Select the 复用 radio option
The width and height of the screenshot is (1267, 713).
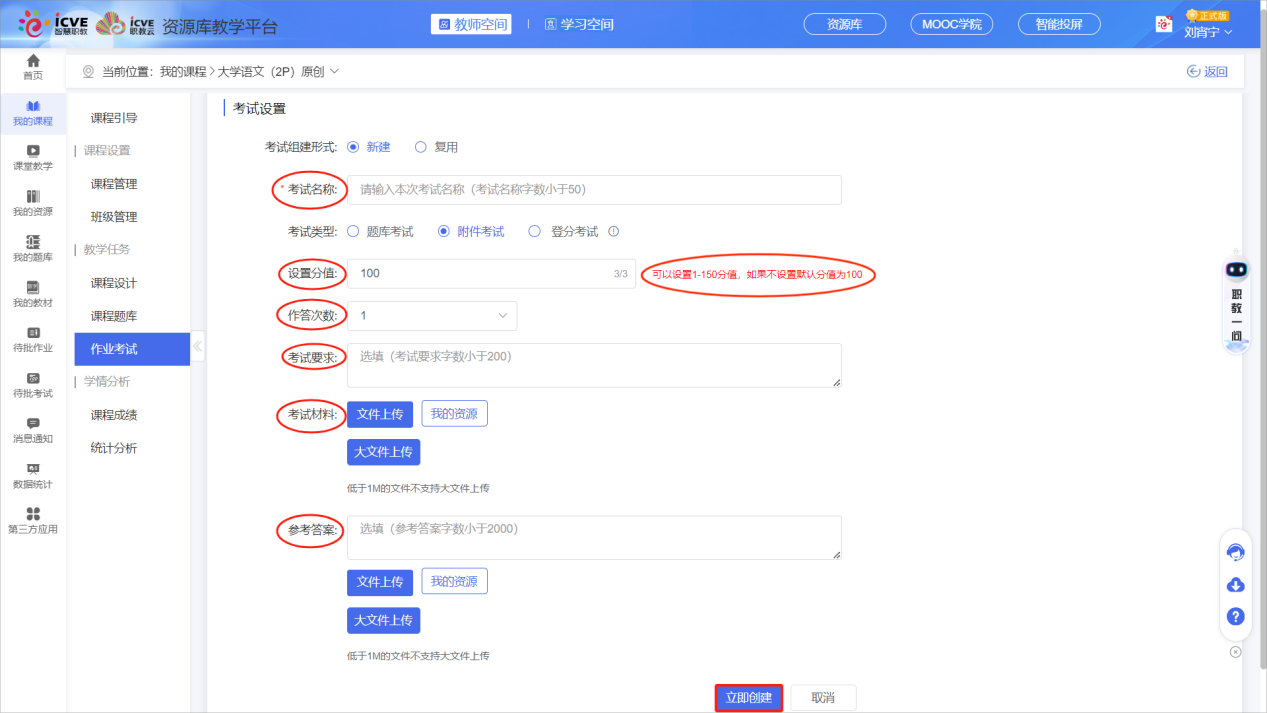(x=421, y=147)
